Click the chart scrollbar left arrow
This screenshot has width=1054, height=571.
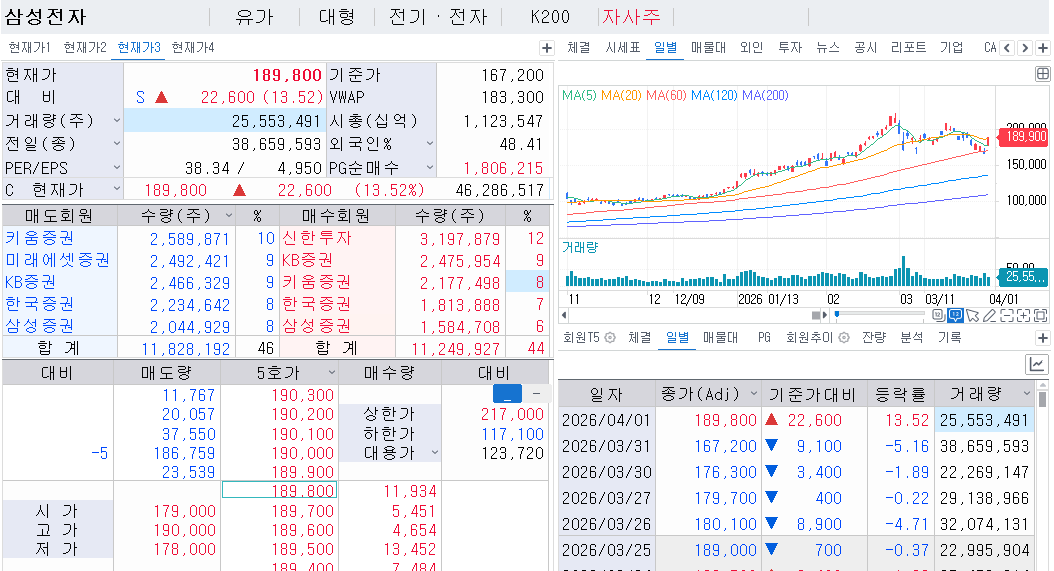pos(564,315)
